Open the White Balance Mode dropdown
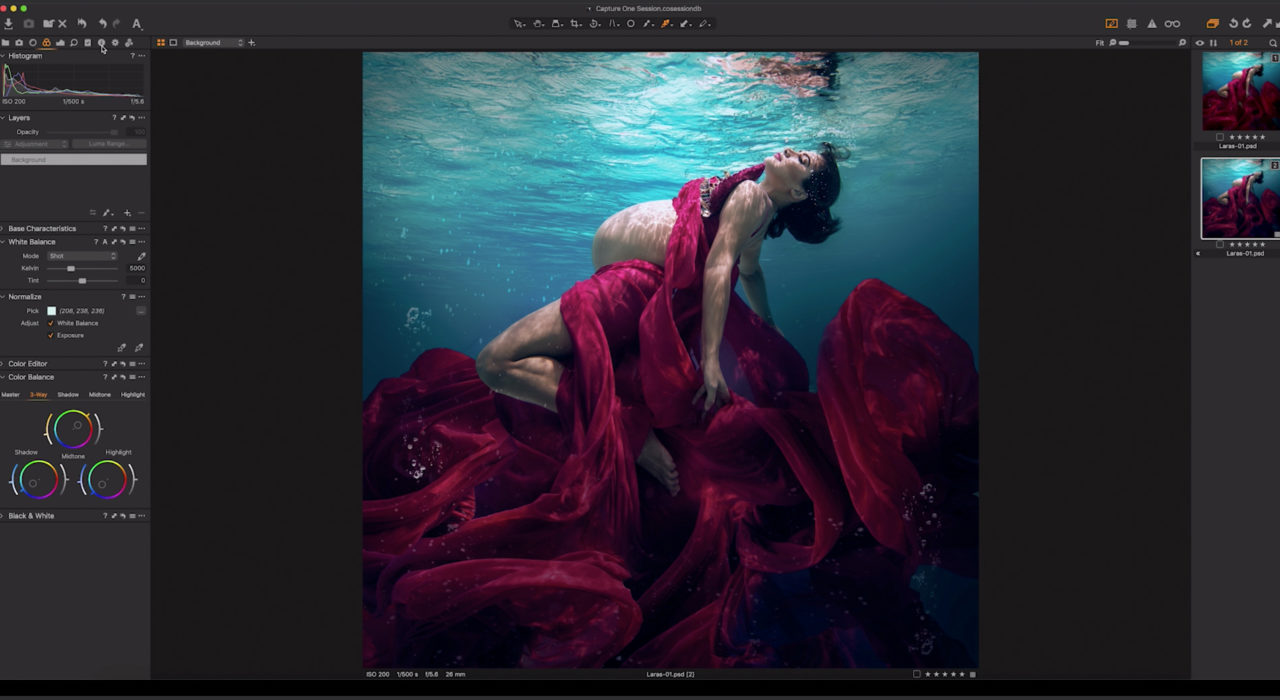 [82, 256]
